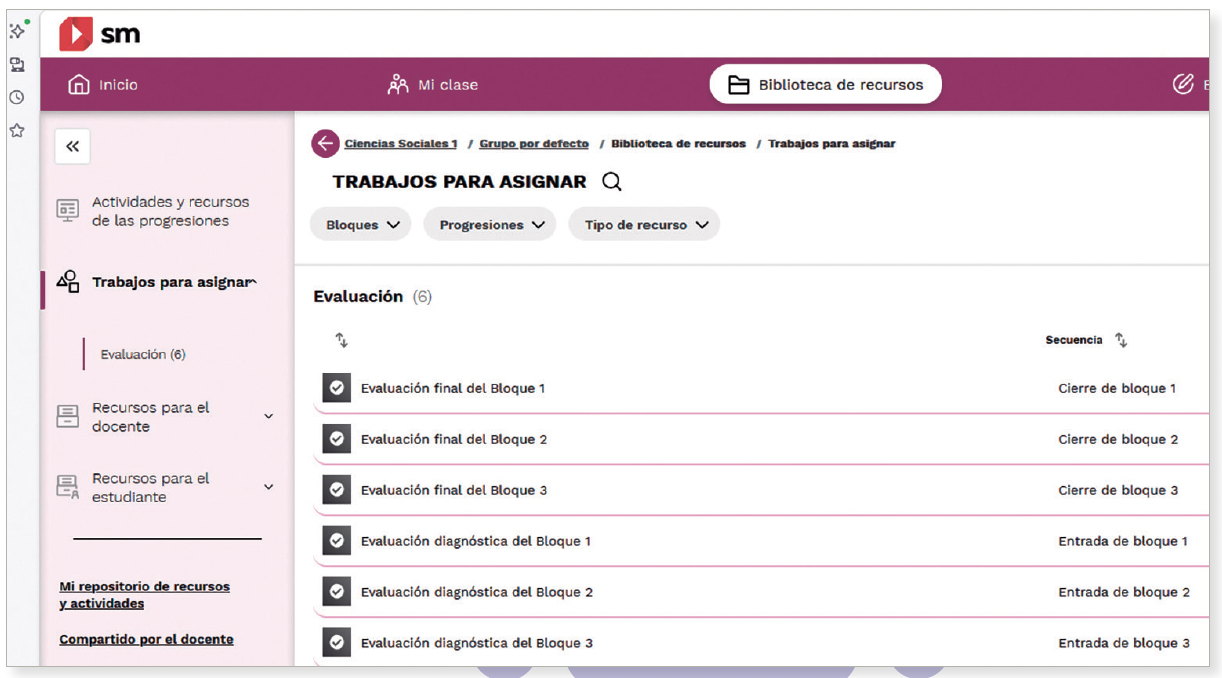Open the Mi repositorio de recursos y actividades link

coord(144,595)
